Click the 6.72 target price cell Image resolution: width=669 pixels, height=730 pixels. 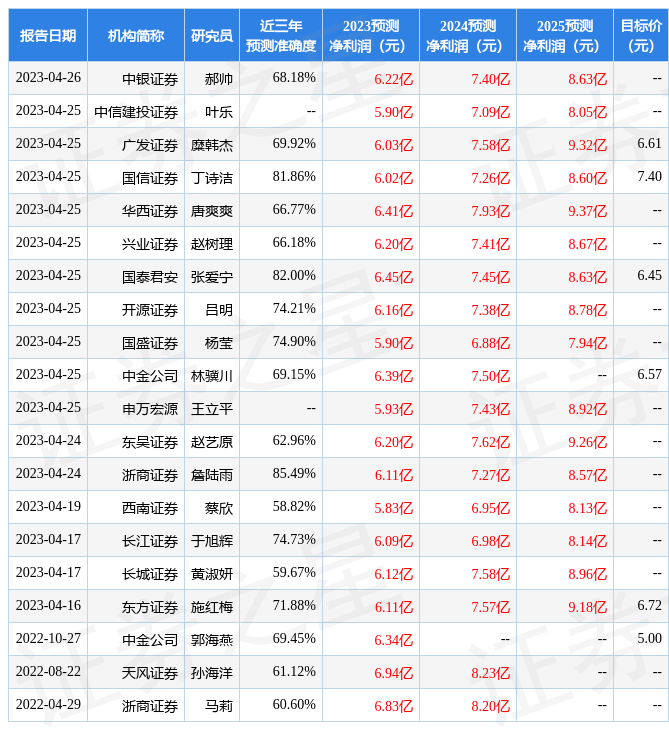(649, 606)
